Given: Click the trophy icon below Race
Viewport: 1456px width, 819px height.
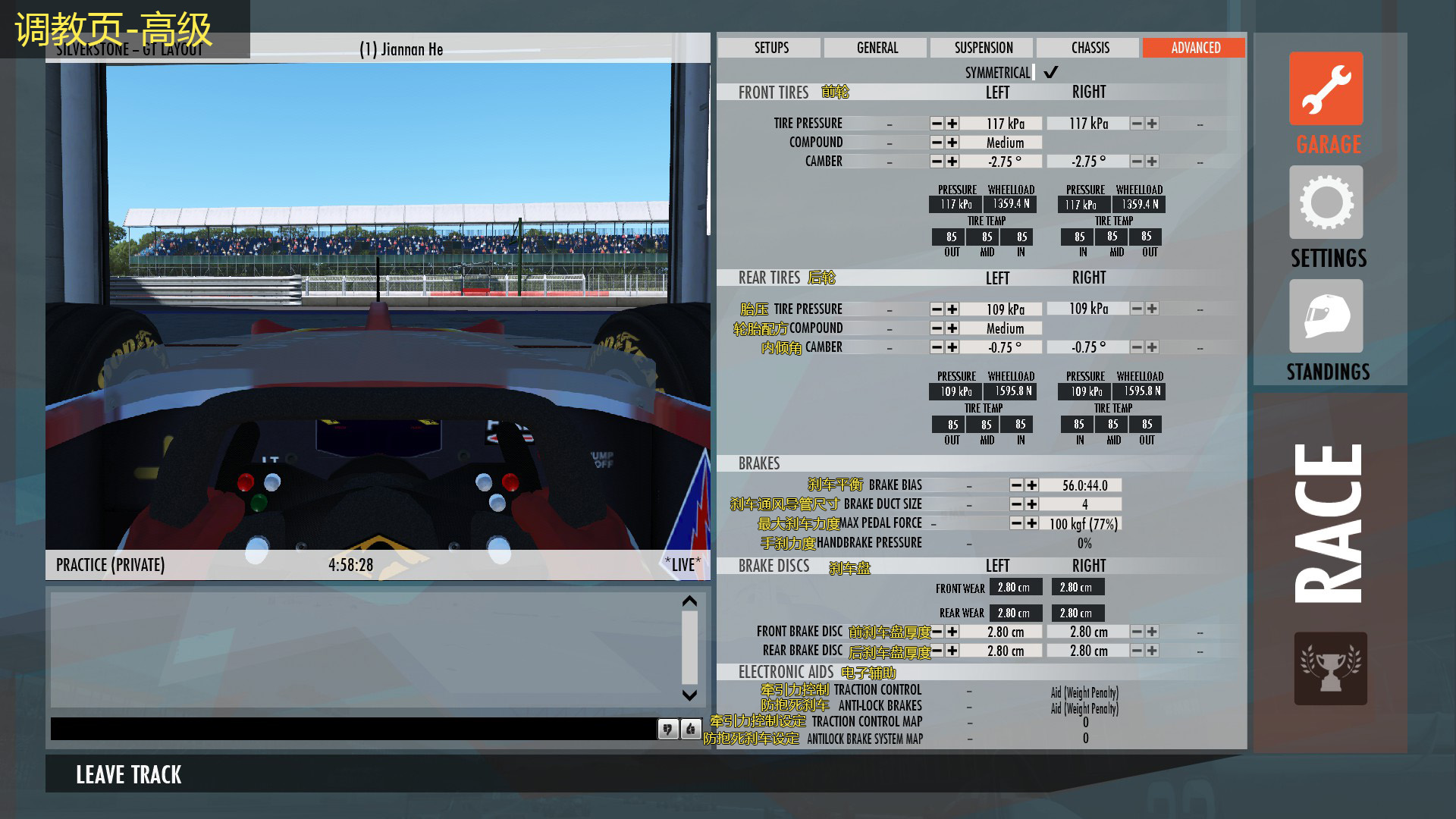Looking at the screenshot, I should pyautogui.click(x=1330, y=669).
